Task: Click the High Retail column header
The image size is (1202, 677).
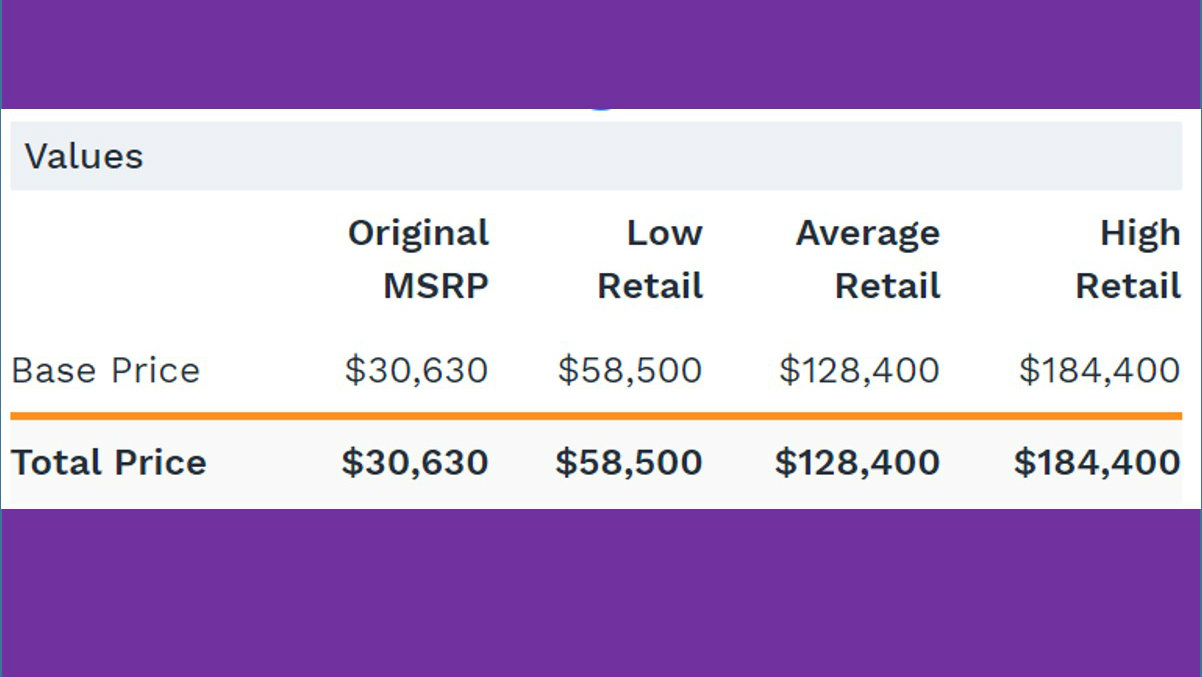Action: point(1128,259)
